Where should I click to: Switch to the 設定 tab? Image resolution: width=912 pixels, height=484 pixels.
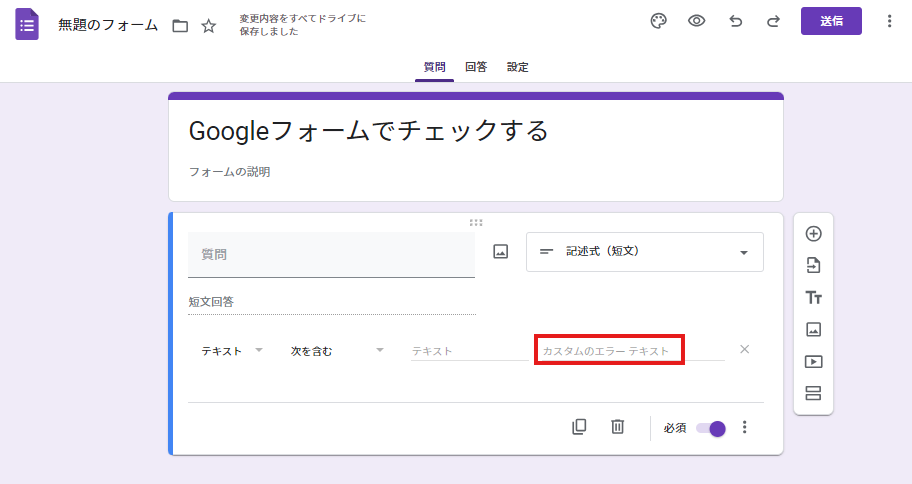point(518,67)
